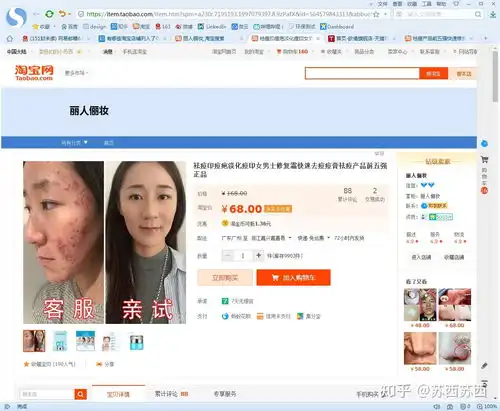Open the 文件 browser menu
The height and width of the screenshot is (411, 500).
382,4
